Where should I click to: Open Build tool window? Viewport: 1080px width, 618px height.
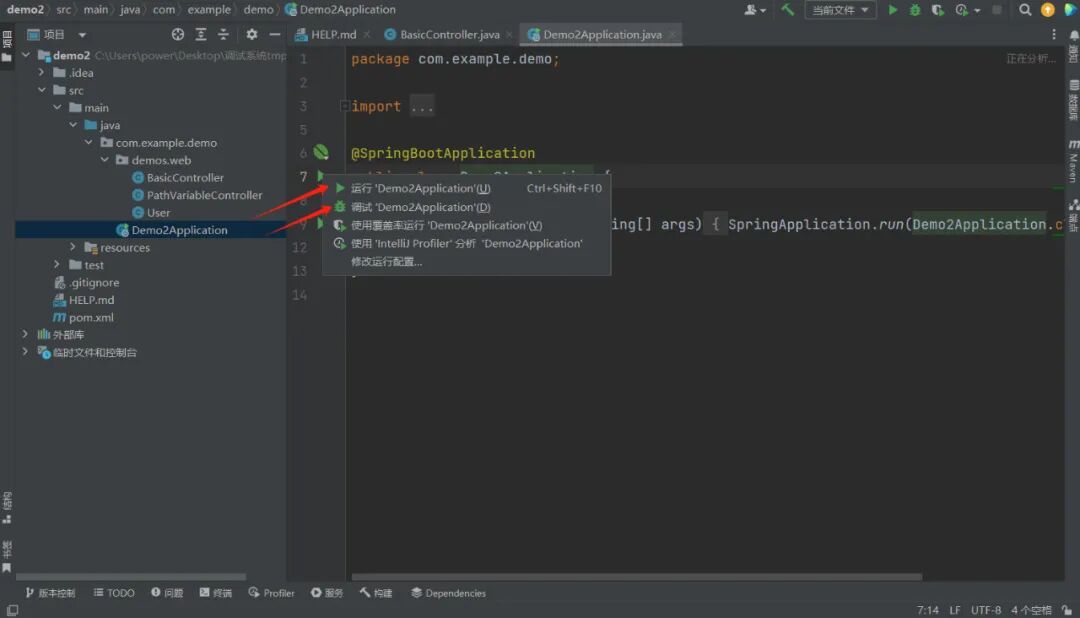point(376,593)
